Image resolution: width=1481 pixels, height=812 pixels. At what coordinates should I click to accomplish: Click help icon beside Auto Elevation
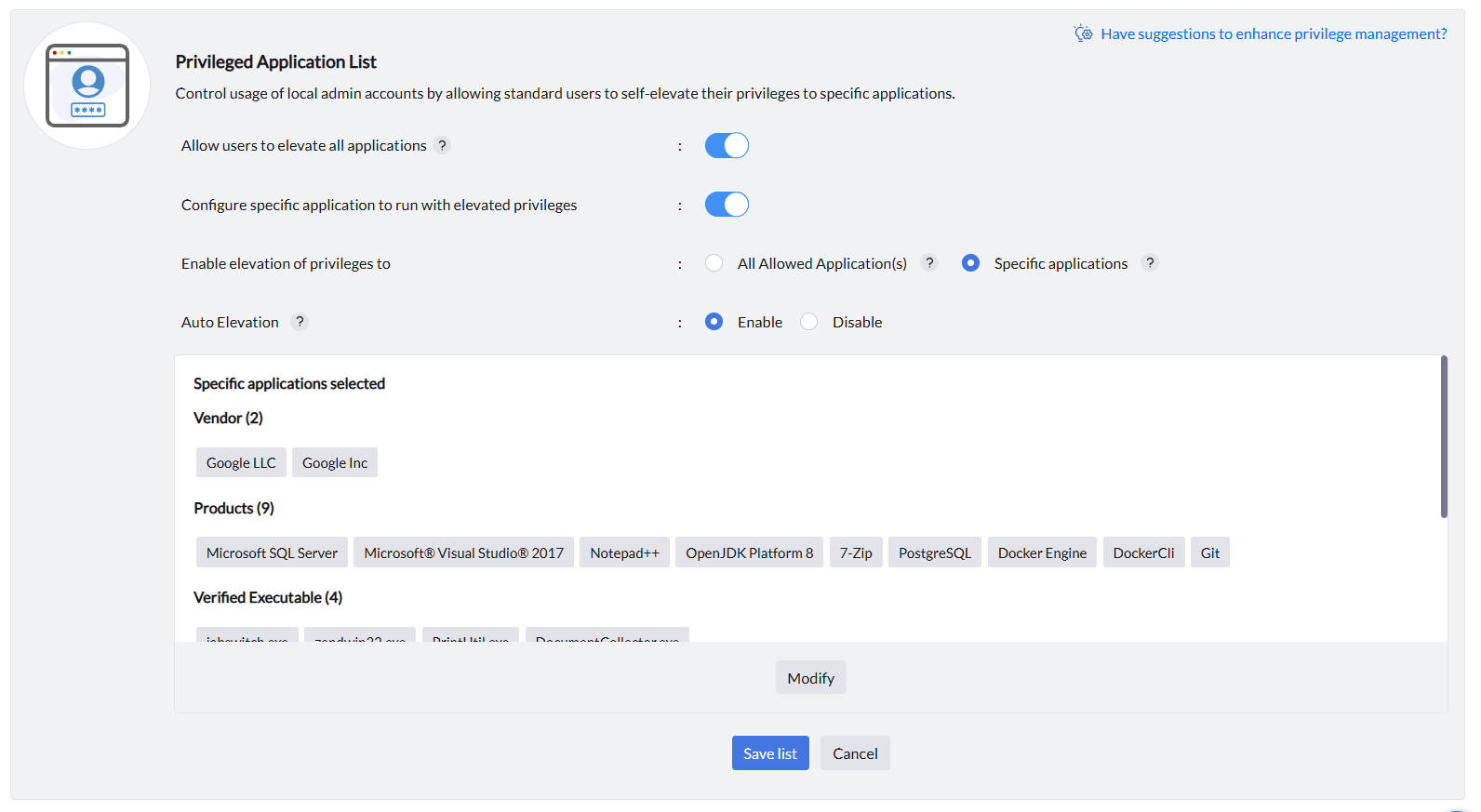tap(299, 322)
